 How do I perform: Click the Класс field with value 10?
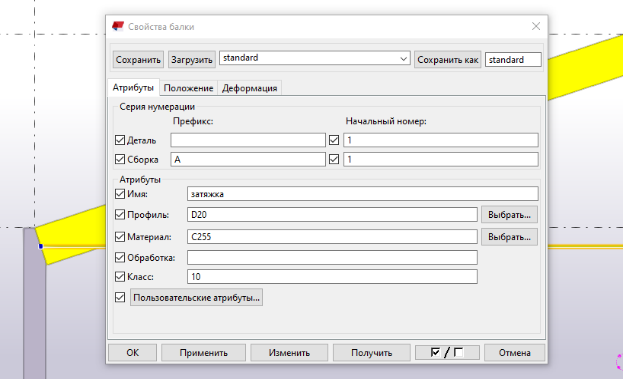click(332, 277)
